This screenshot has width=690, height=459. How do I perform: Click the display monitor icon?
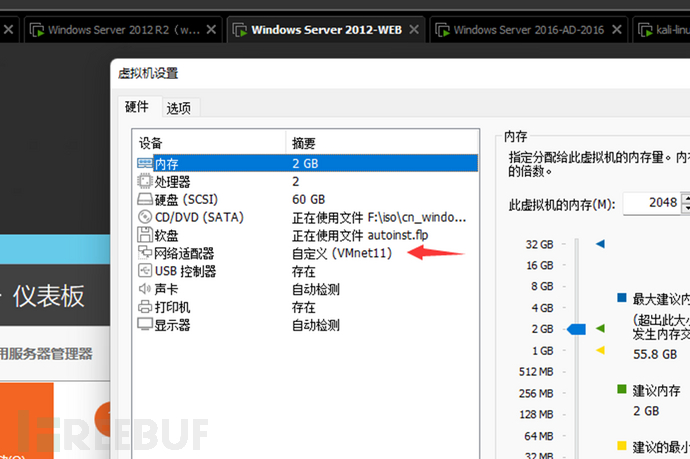click(144, 324)
